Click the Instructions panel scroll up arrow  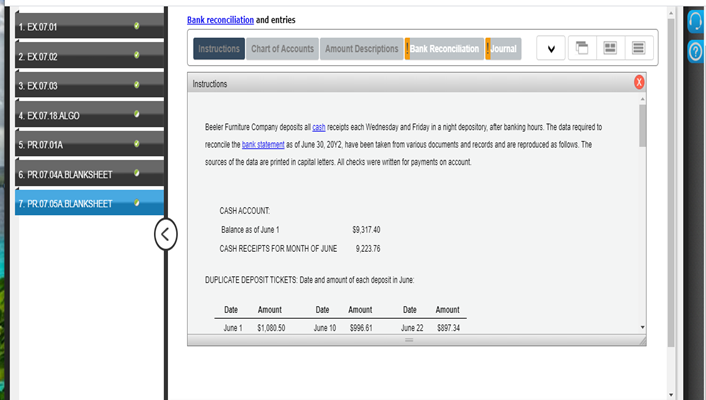[643, 99]
